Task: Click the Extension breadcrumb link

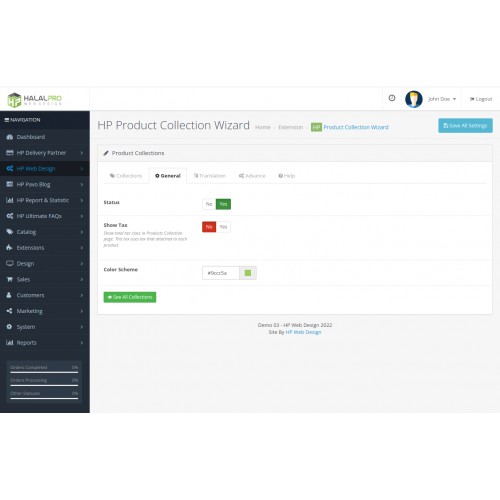Action: pyautogui.click(x=291, y=127)
